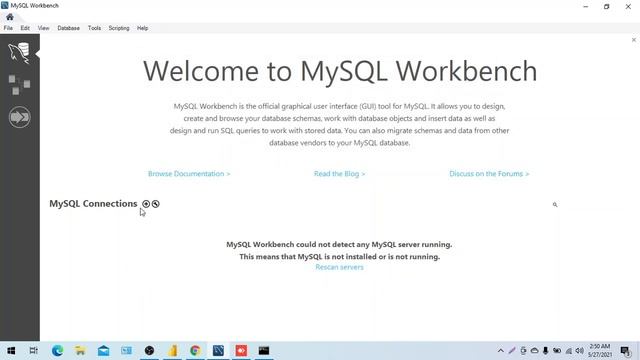Close the welcome message with the X

point(633,40)
